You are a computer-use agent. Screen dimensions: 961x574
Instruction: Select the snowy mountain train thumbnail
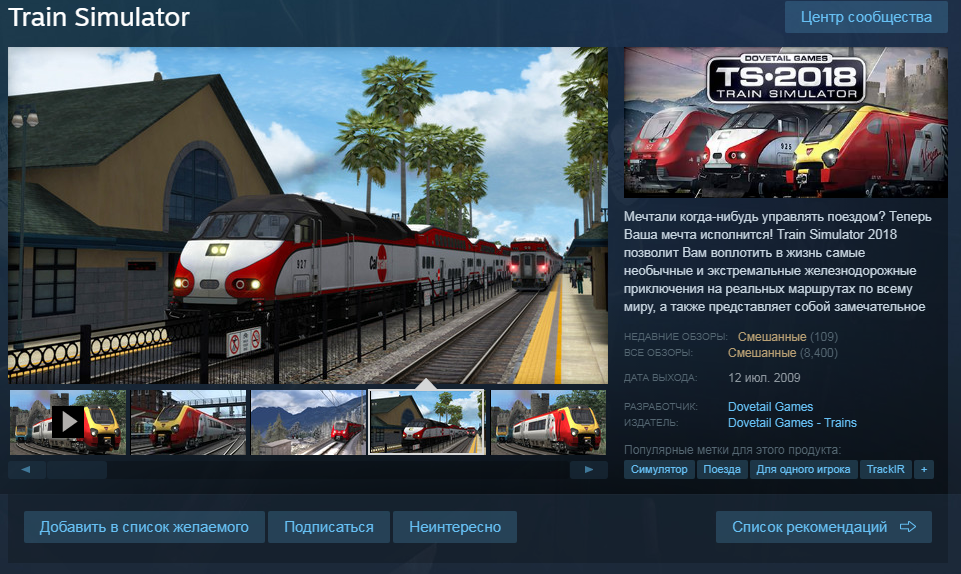308,422
